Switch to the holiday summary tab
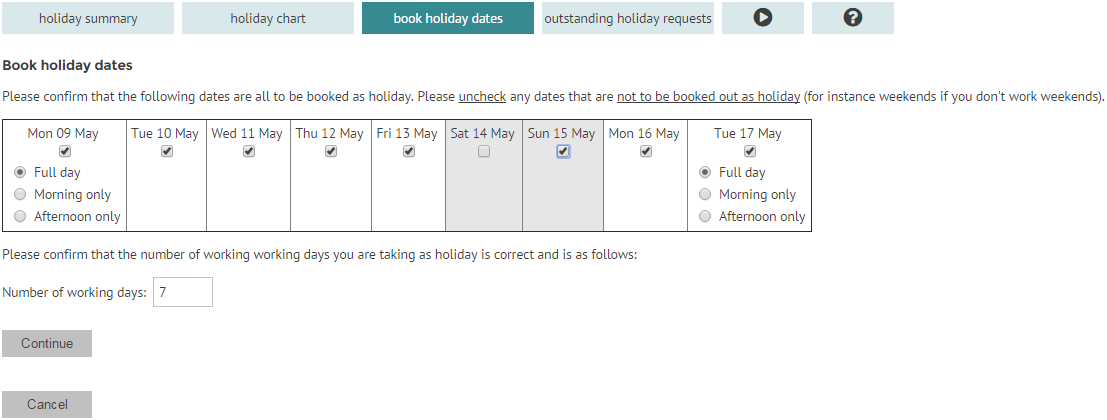Image resolution: width=1107 pixels, height=420 pixels. pyautogui.click(x=88, y=18)
